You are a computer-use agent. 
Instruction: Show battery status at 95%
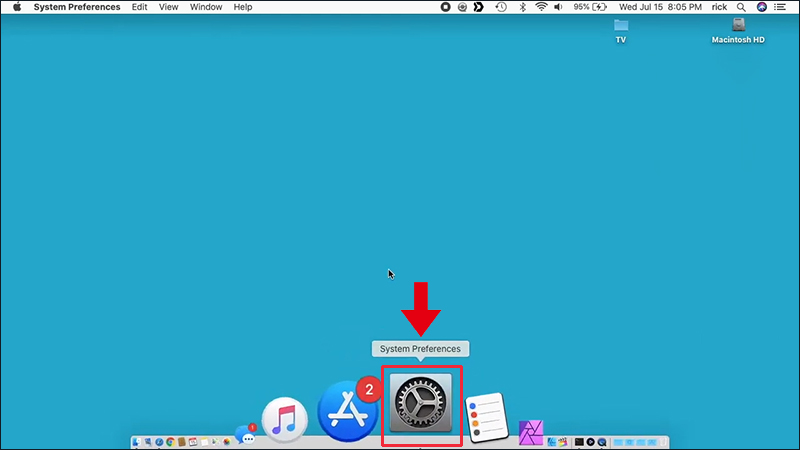[590, 7]
